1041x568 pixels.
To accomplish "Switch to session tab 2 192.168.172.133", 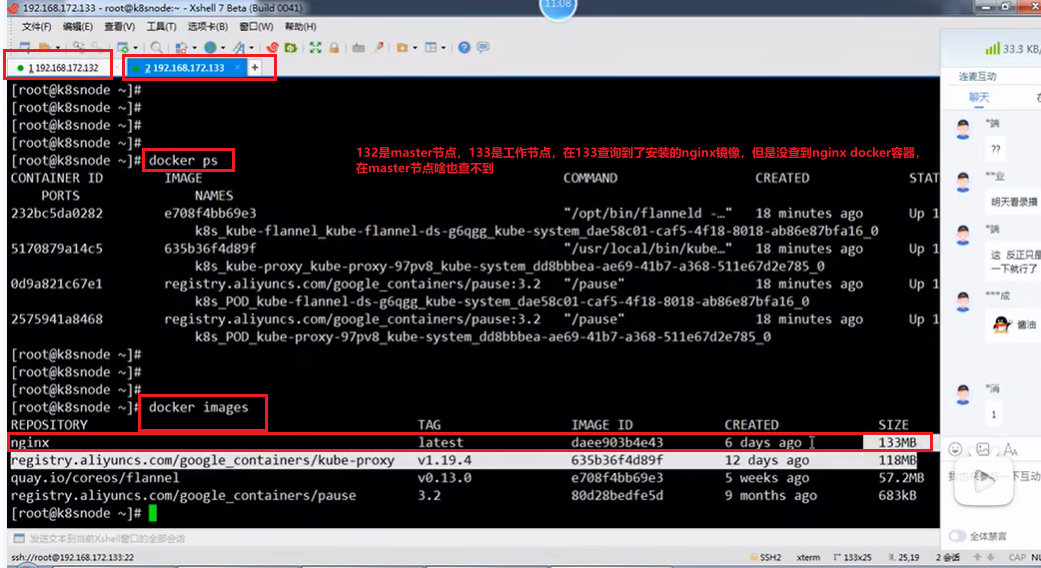I will coord(185,68).
